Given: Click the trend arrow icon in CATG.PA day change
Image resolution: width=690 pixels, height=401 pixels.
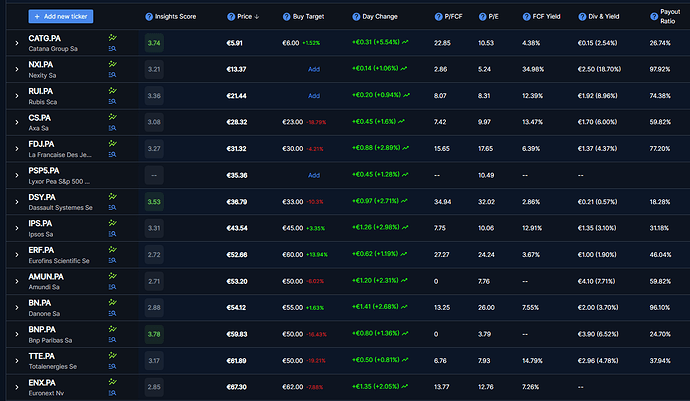Looking at the screenshot, I should click(405, 42).
